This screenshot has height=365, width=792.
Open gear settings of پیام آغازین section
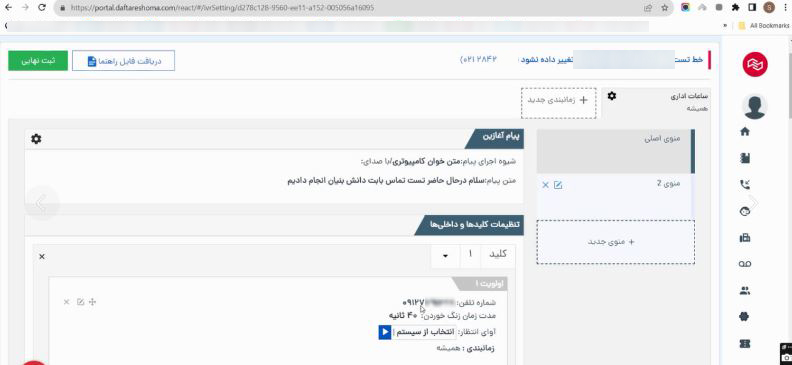pyautogui.click(x=36, y=139)
